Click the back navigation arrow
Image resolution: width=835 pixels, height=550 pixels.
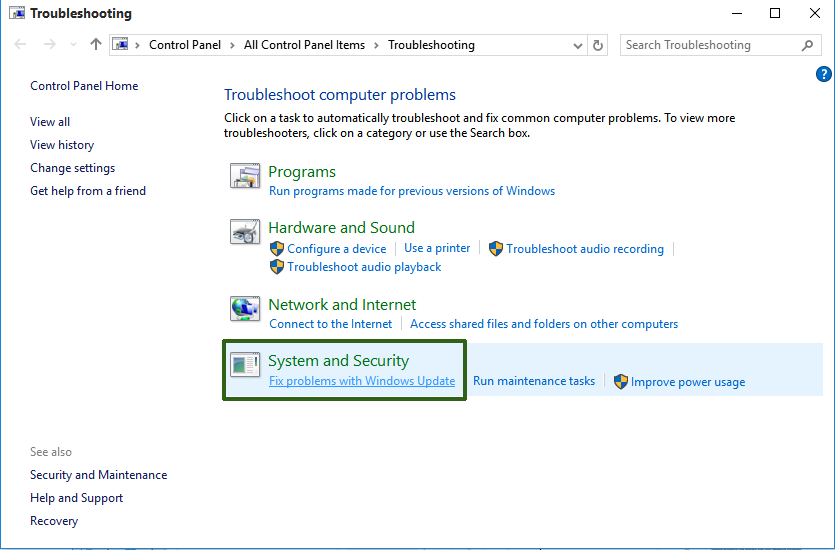pos(20,44)
